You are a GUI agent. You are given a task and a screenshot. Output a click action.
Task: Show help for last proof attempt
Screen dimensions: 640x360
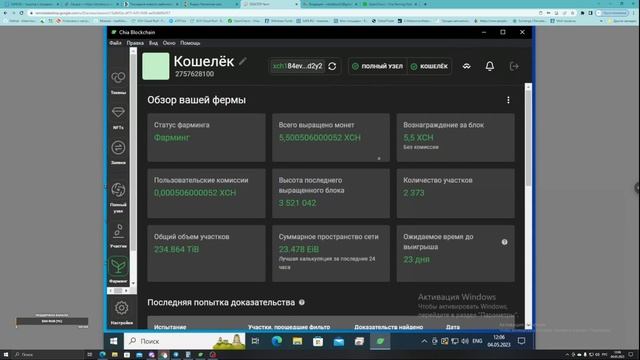[302, 302]
